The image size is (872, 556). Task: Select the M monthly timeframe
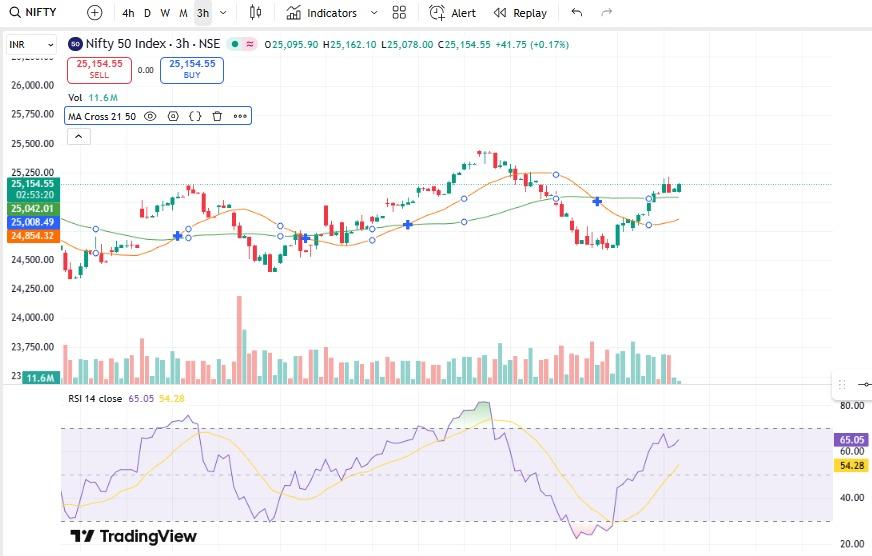[183, 13]
